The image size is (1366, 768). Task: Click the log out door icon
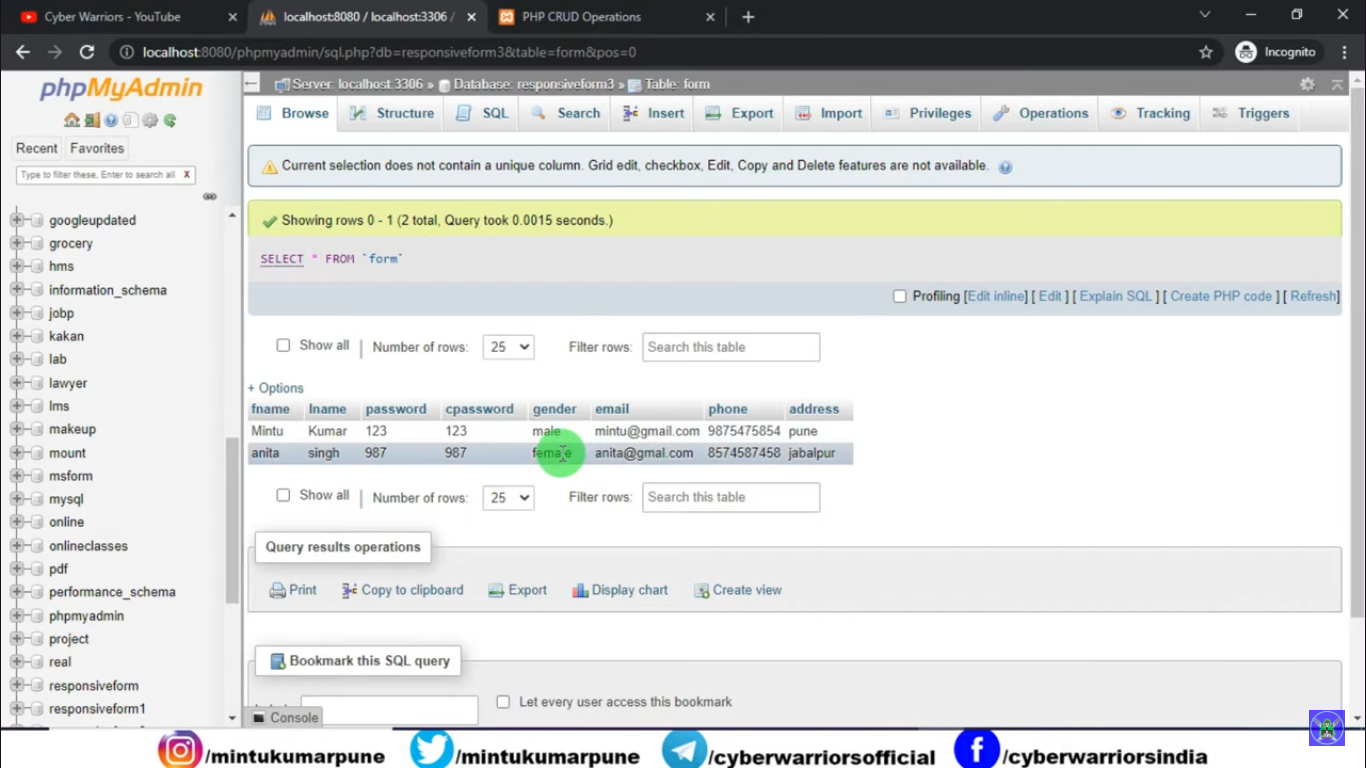click(91, 120)
